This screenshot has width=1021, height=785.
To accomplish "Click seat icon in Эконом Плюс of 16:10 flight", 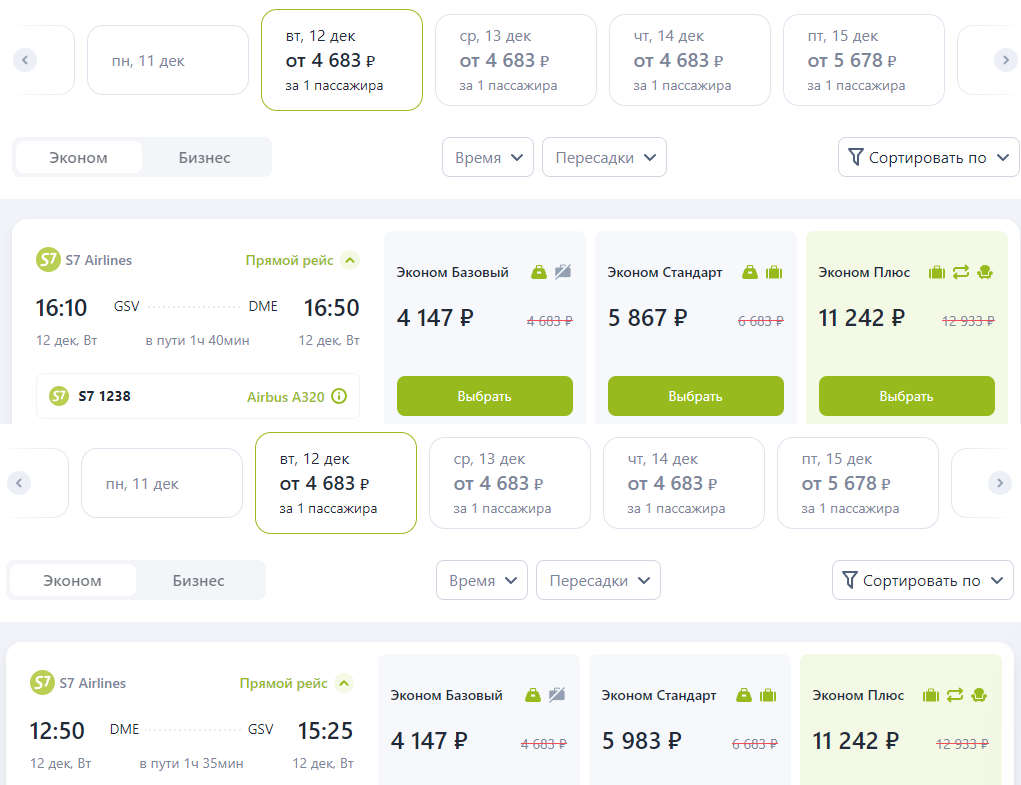I will click(x=985, y=272).
